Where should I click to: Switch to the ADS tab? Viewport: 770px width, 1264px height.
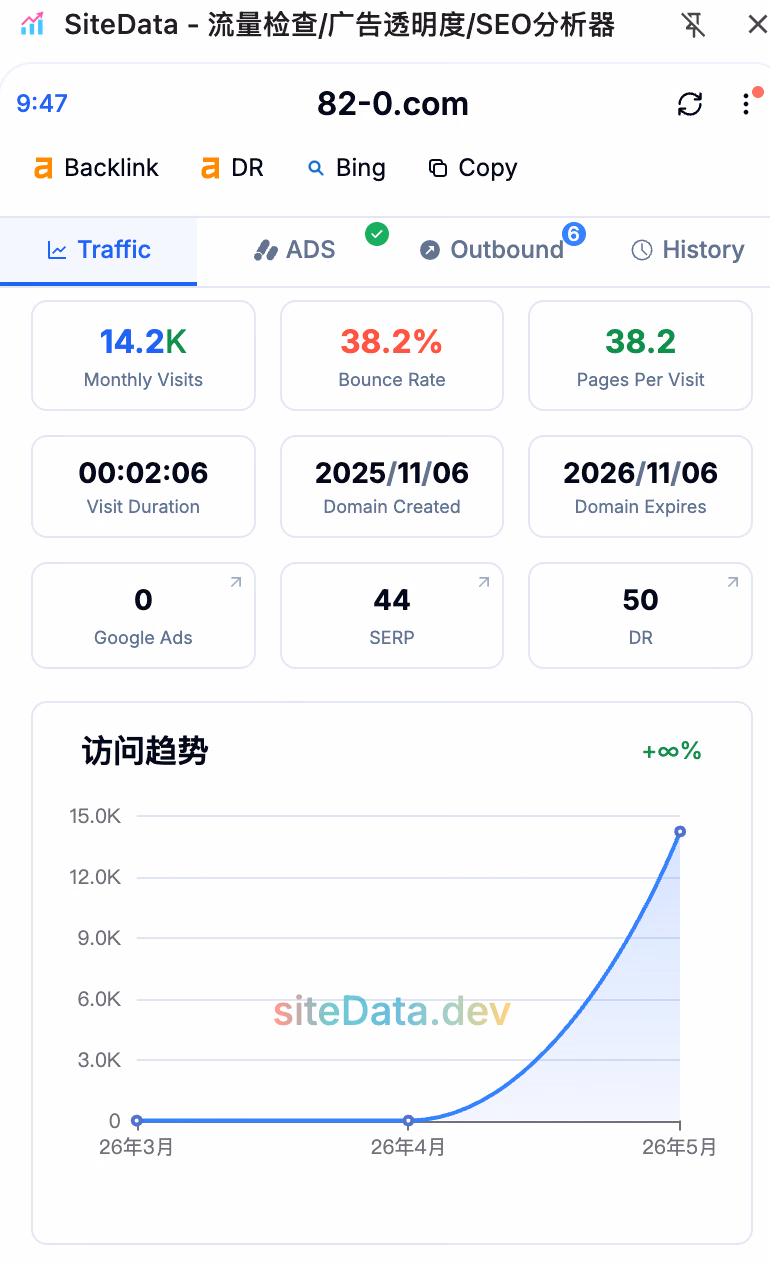coord(295,250)
